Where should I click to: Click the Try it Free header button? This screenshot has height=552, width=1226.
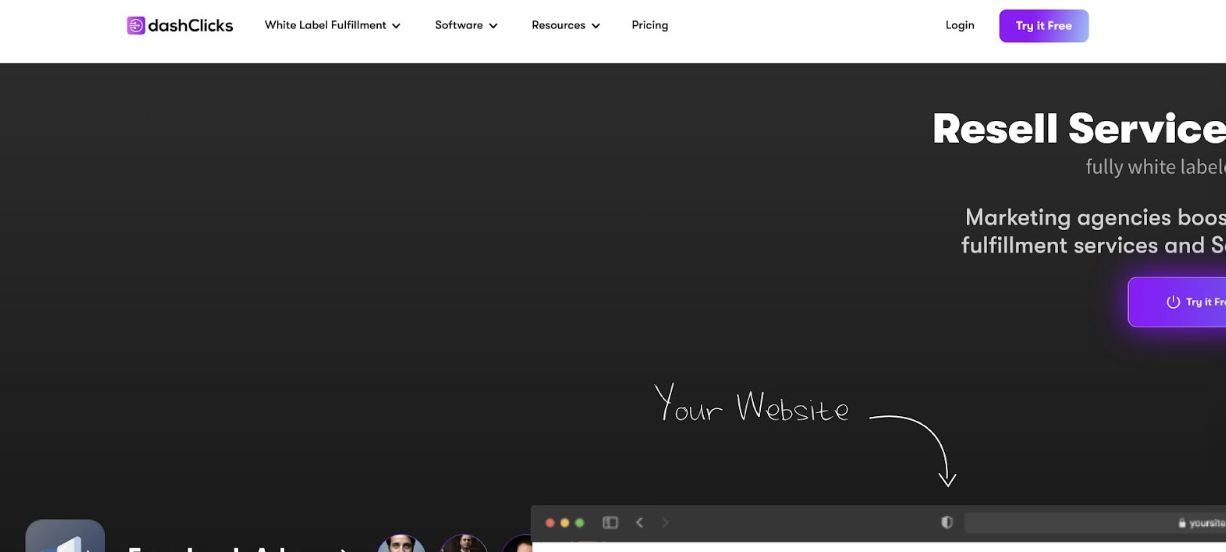1044,26
